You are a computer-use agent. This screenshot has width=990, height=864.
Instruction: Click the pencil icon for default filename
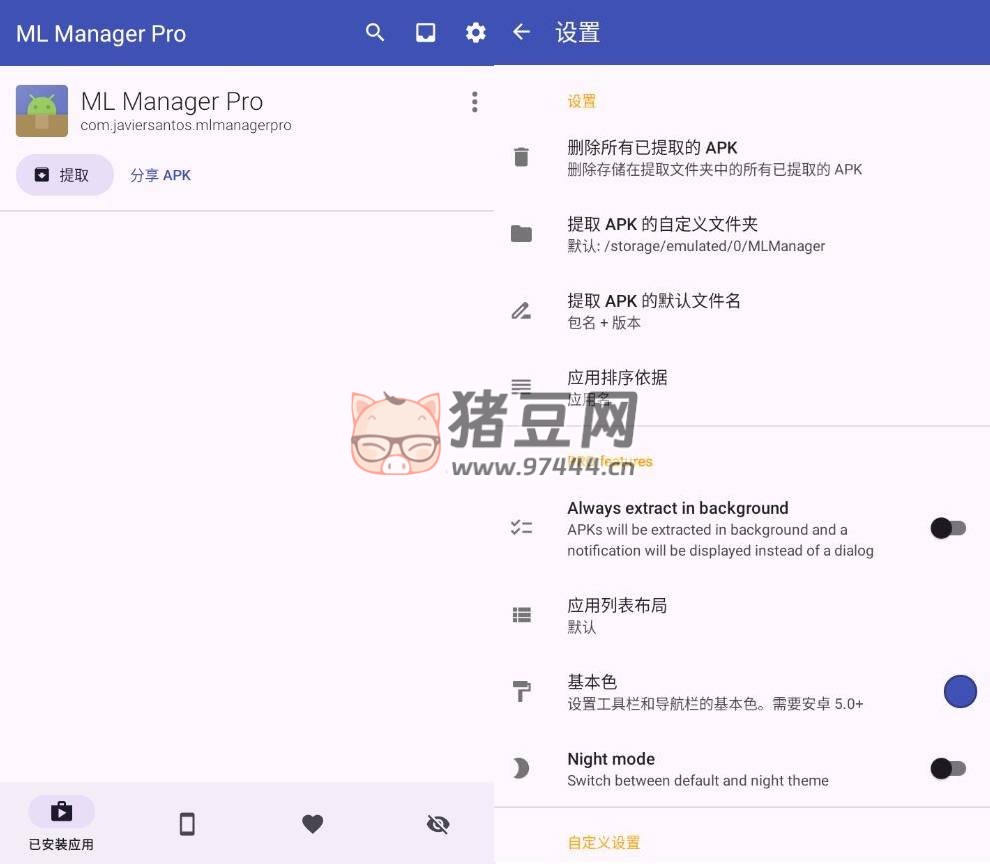point(521,310)
